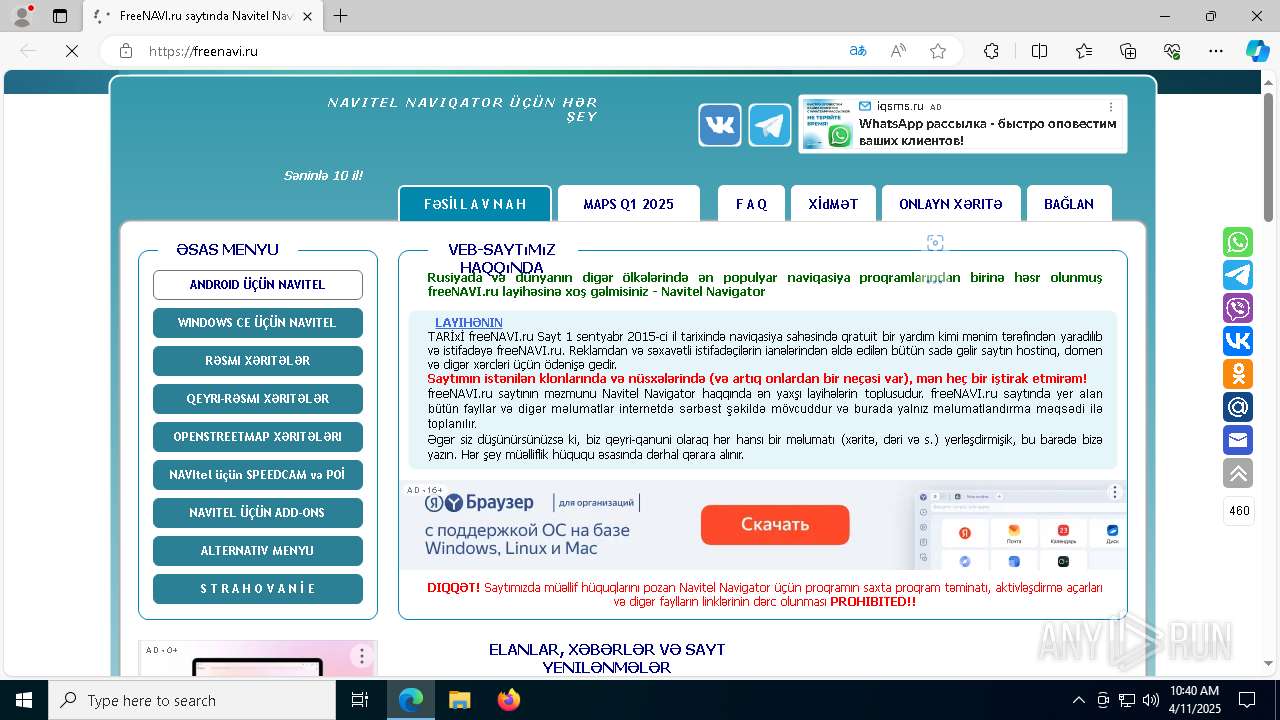Open split screen icon

(x=1039, y=51)
